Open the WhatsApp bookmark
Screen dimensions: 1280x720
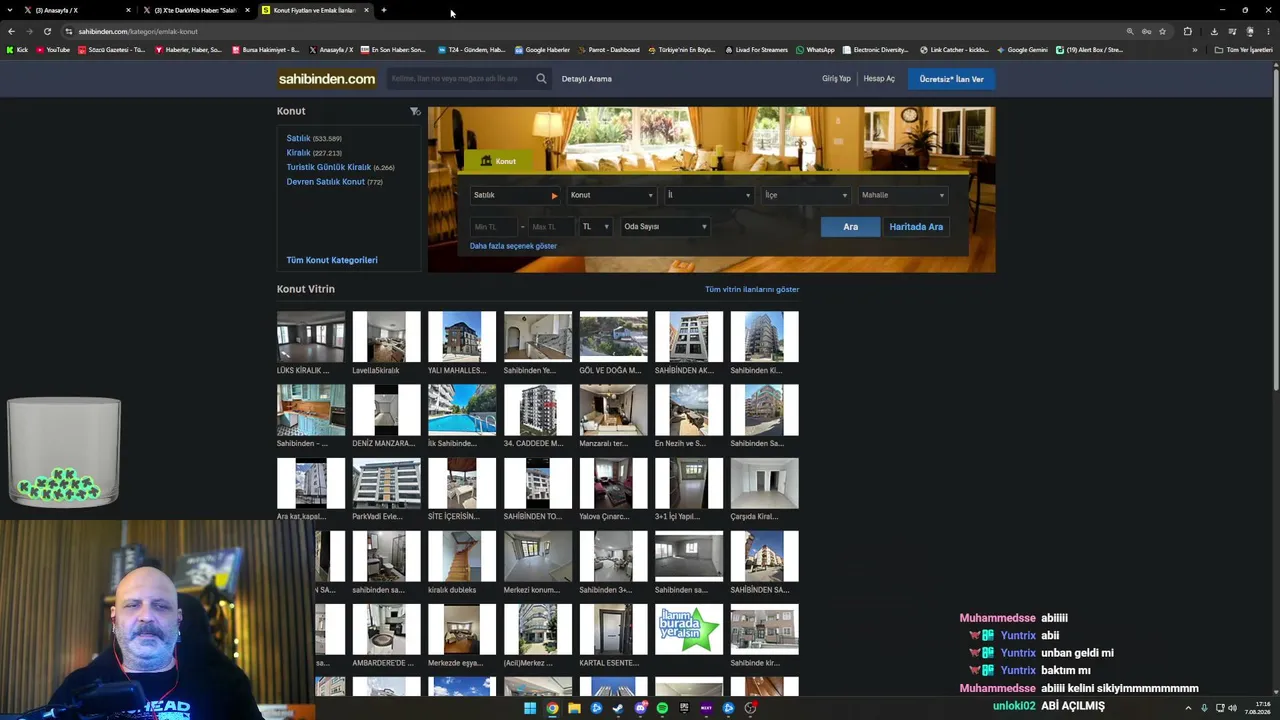pyautogui.click(x=815, y=50)
